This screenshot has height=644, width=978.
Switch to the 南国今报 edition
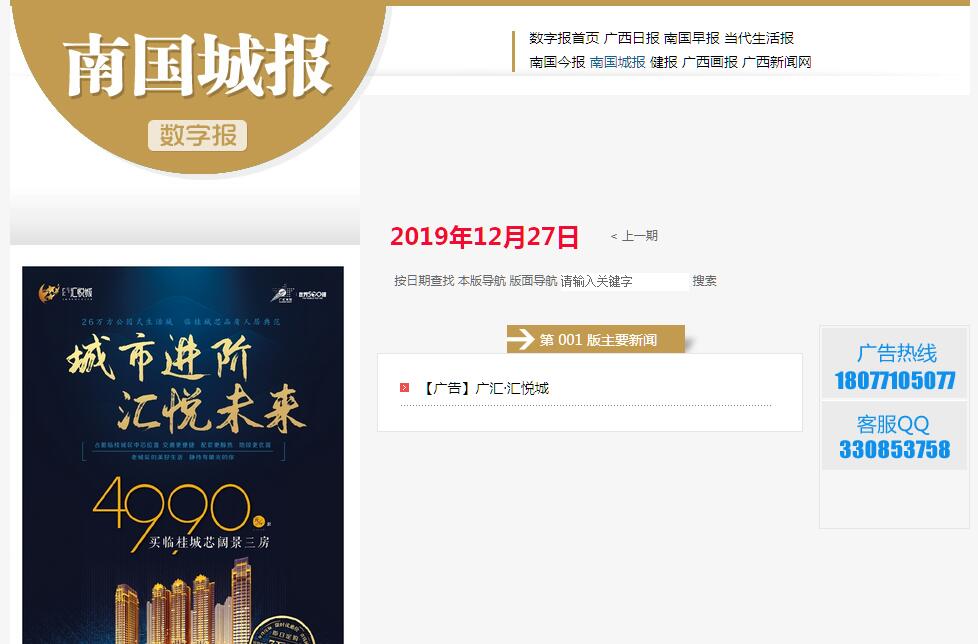(557, 62)
